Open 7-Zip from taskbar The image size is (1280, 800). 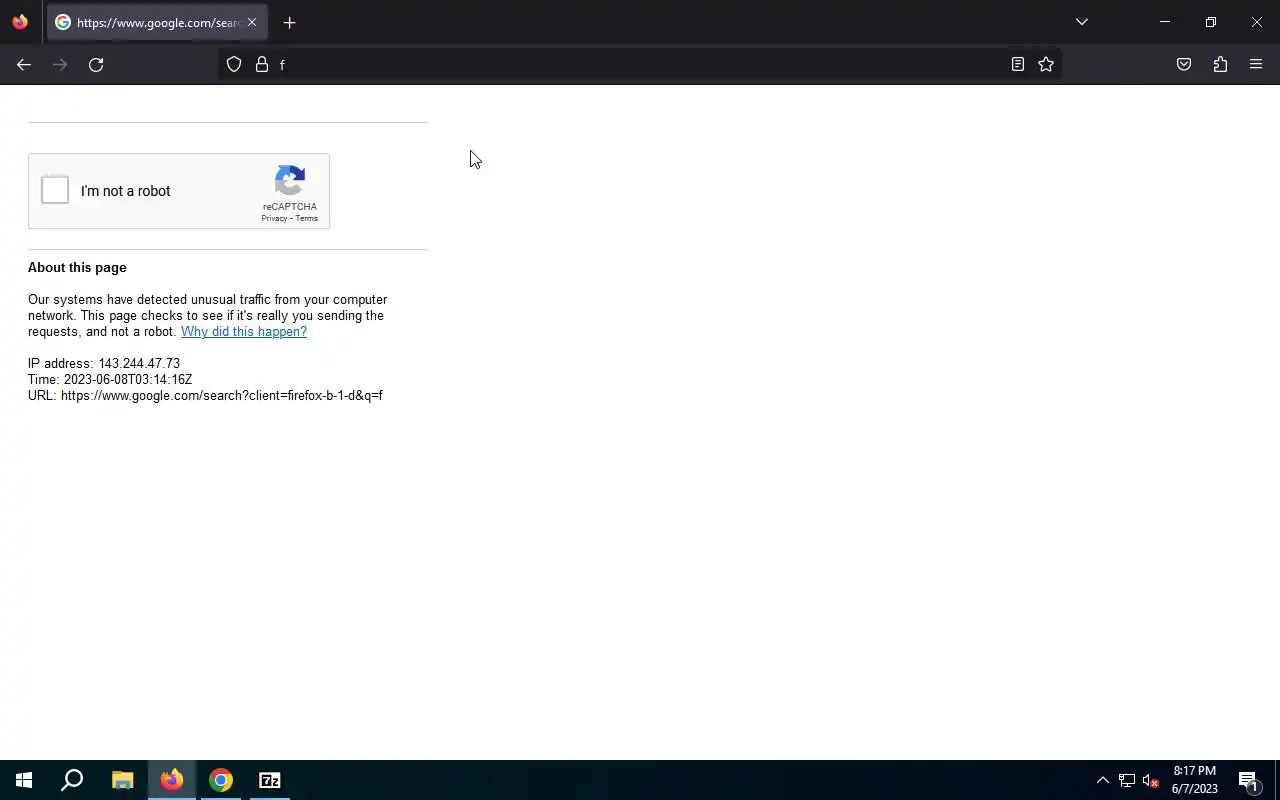(x=270, y=780)
